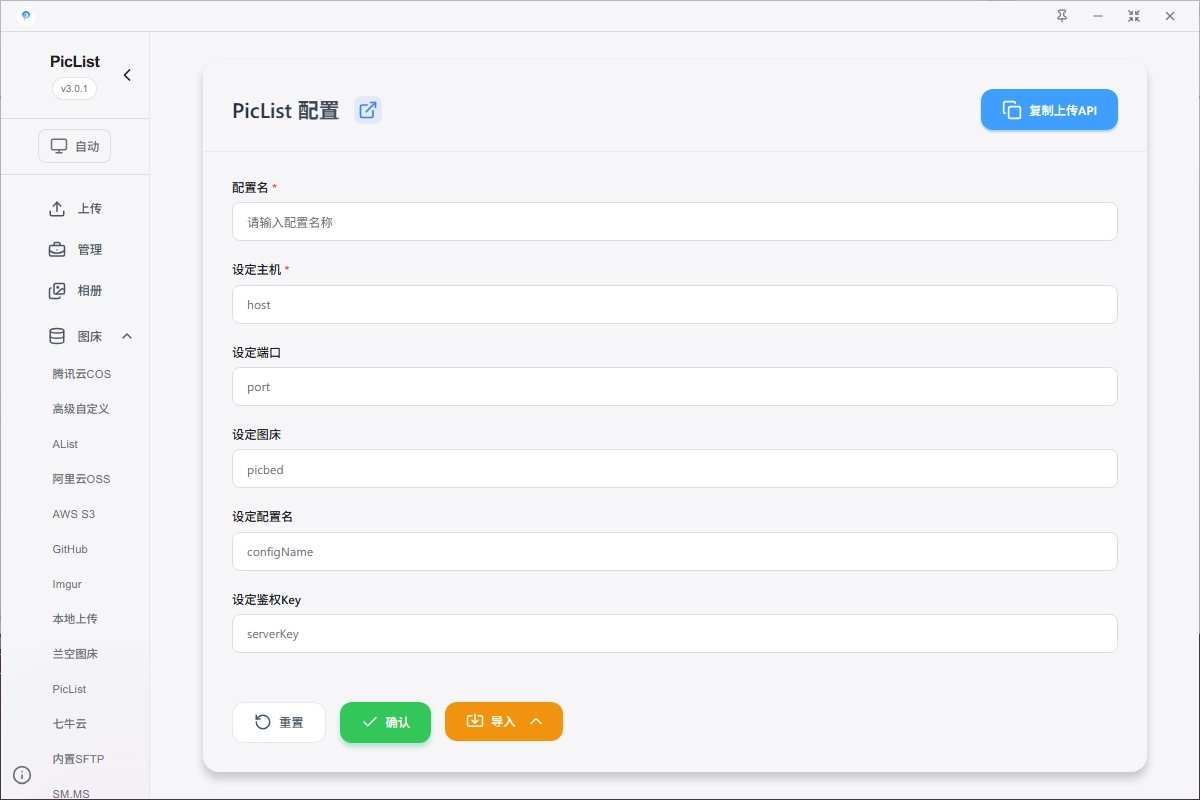
Task: Close the PicList window
Action: 1170,16
